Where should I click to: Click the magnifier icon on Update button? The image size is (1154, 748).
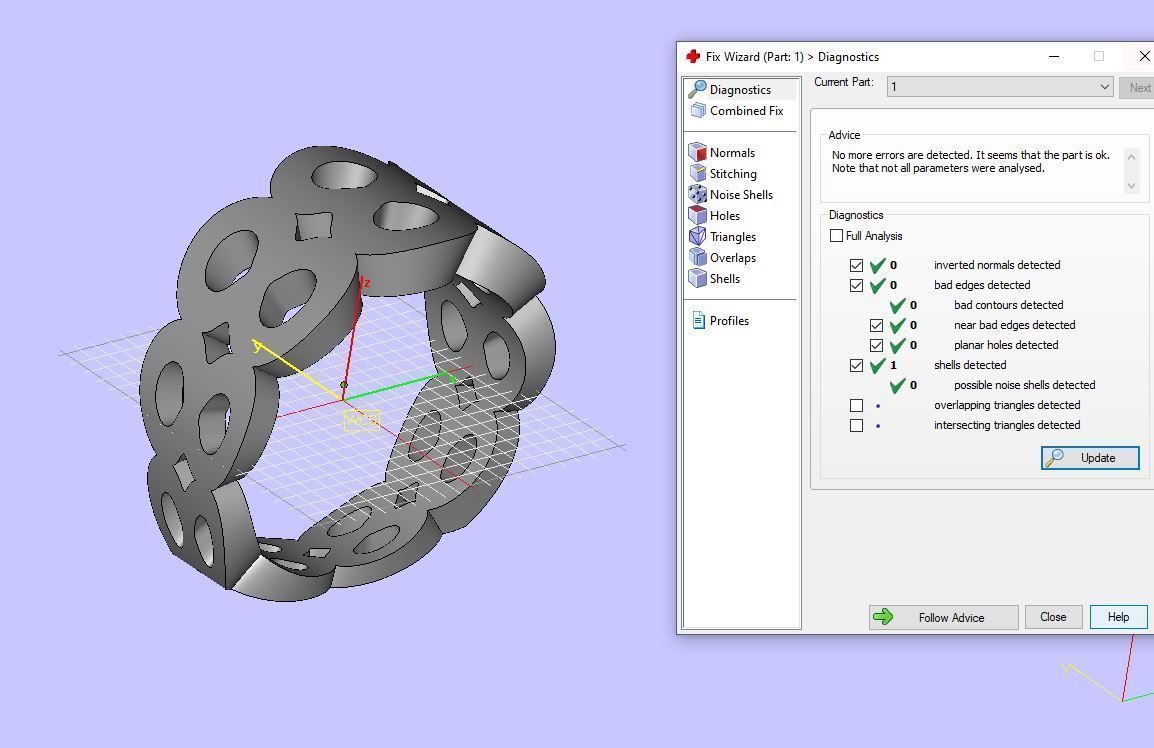pyautogui.click(x=1055, y=457)
